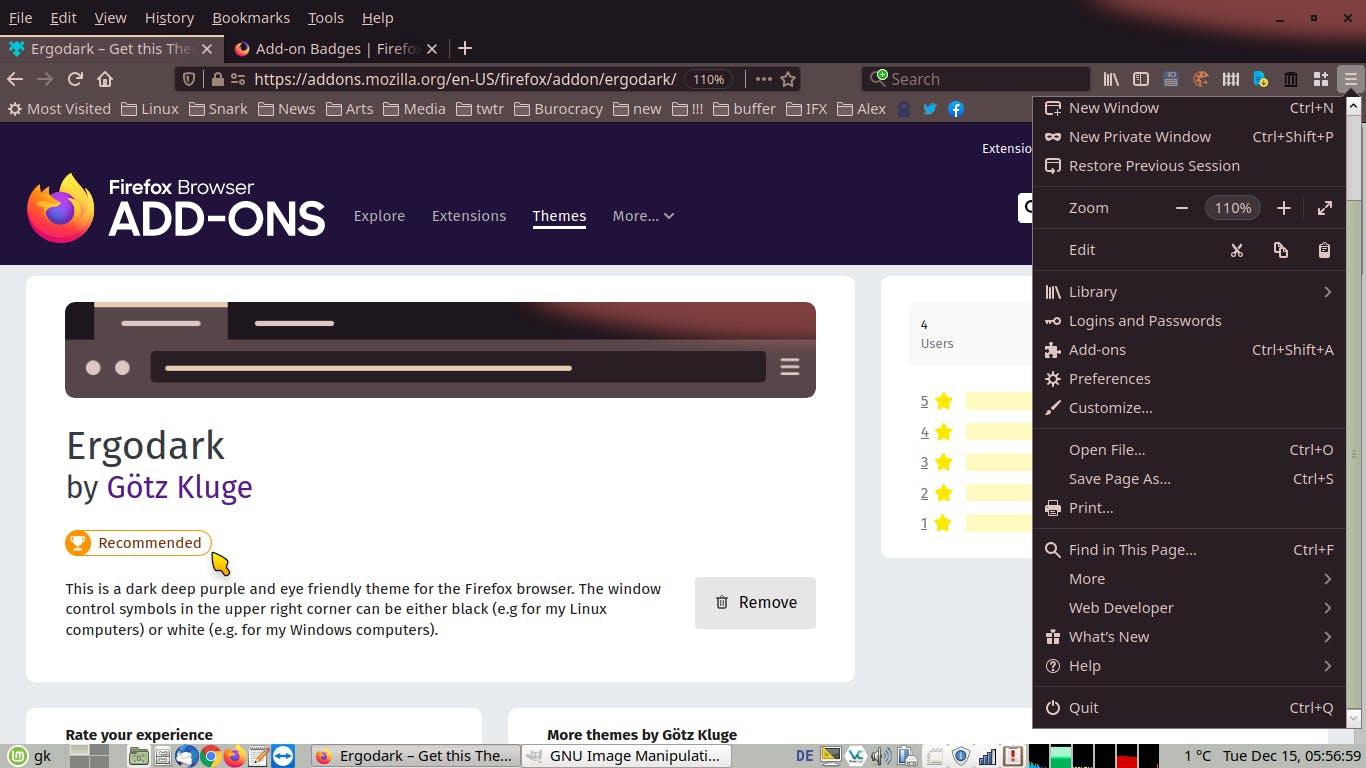Open the cookie extension icon

(x=1201, y=79)
